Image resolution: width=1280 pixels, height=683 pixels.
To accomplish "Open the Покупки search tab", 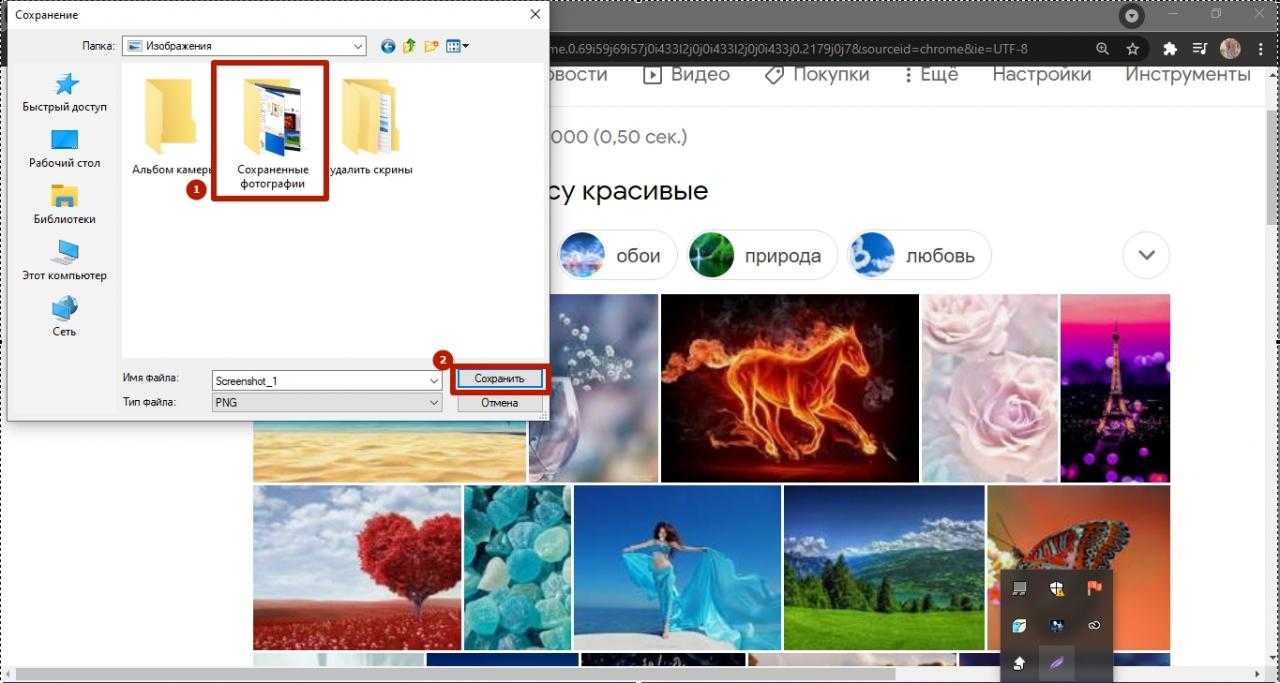I will tap(817, 74).
